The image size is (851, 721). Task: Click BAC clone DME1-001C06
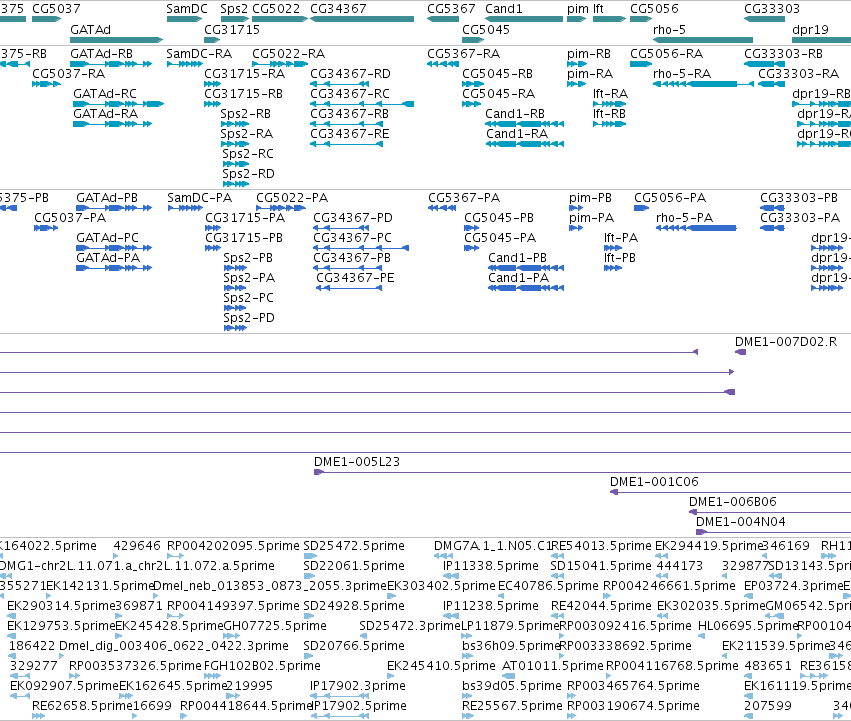(731, 492)
